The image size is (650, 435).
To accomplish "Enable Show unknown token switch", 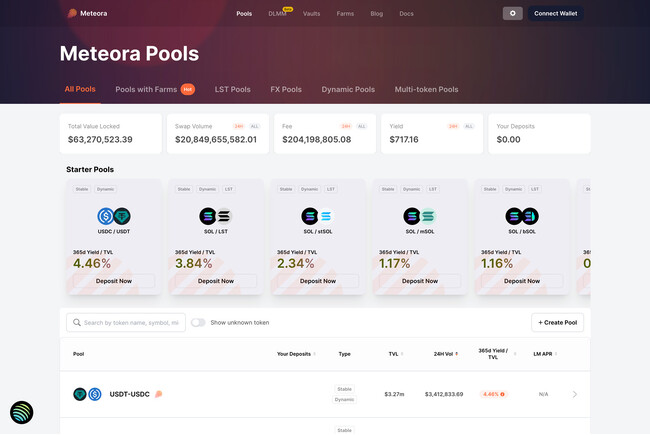I will (198, 322).
